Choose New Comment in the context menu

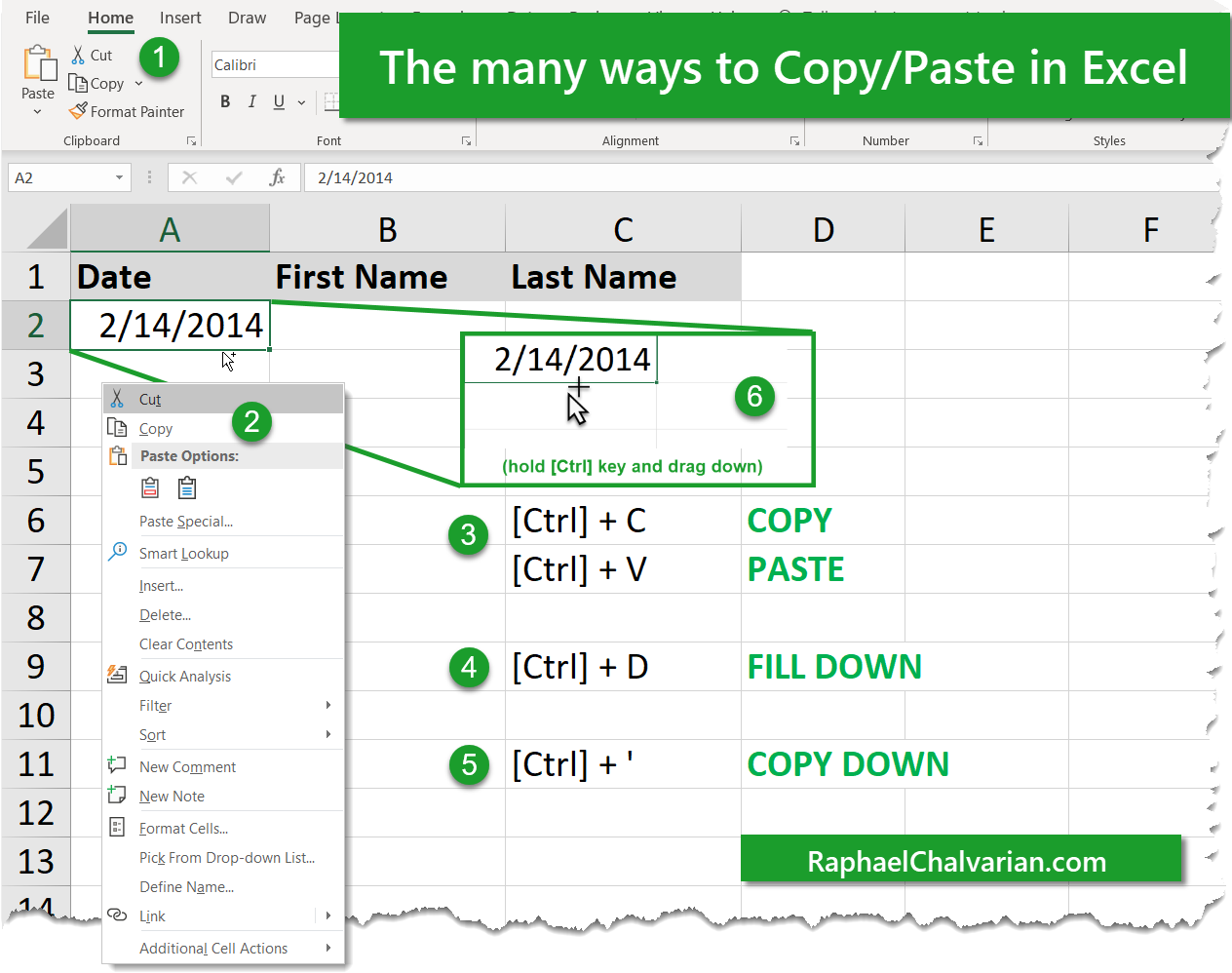[223, 766]
